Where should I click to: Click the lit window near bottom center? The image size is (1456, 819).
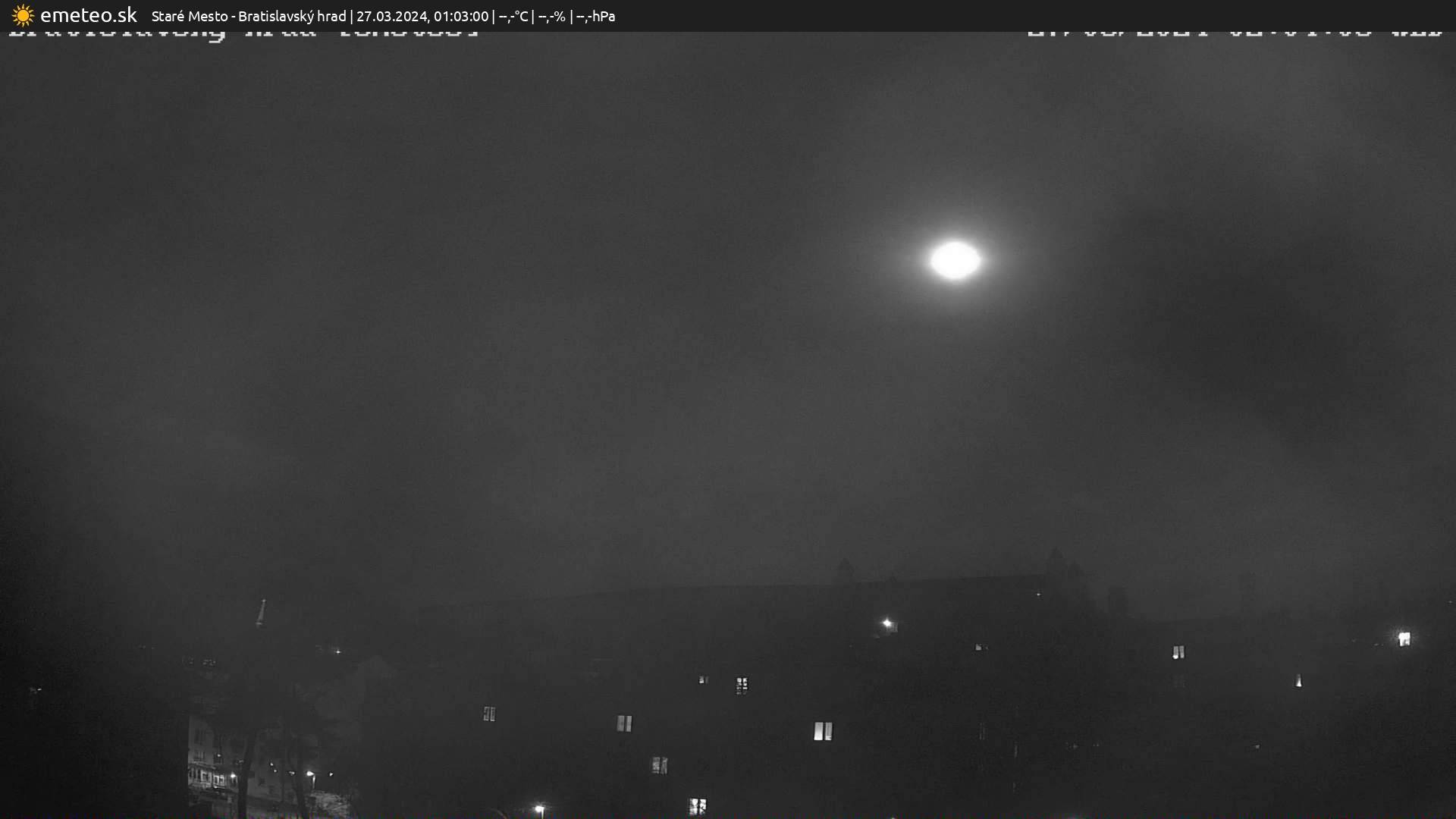pyautogui.click(x=697, y=805)
